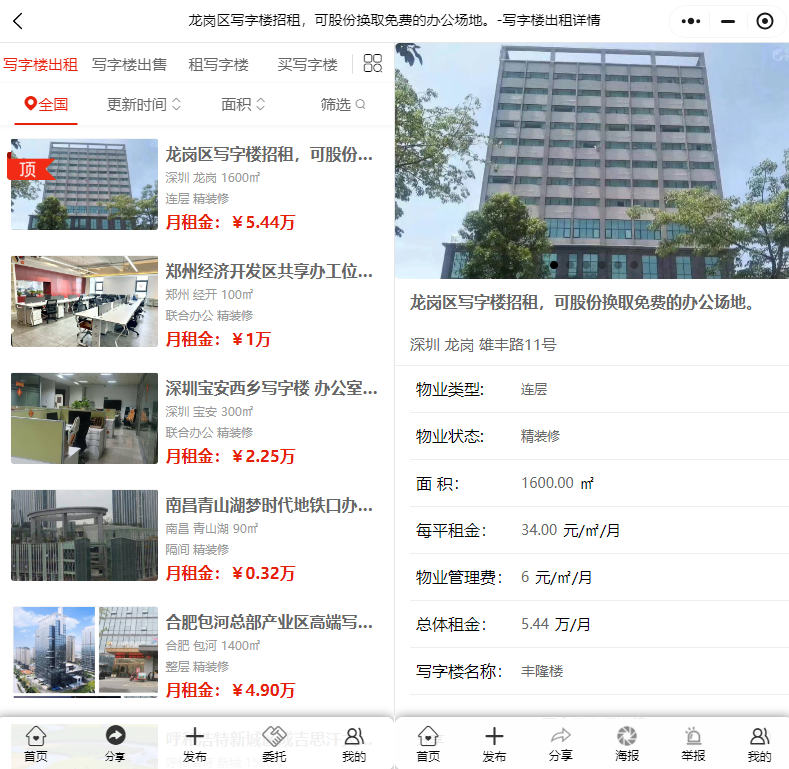789x769 pixels.
Task: Open 我的 profile icon in left bottom bar
Action: click(354, 743)
